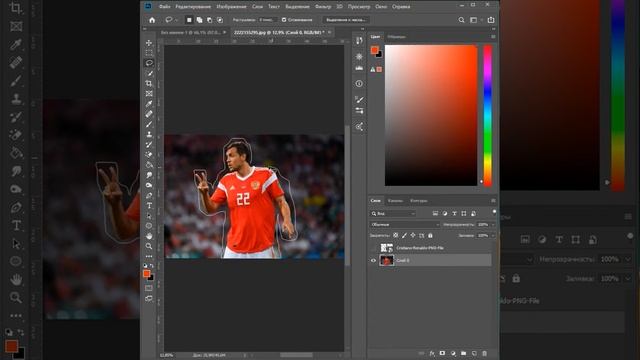Click the Home icon in the options bar
Image resolution: width=640 pixels, height=360 pixels.
[152, 20]
